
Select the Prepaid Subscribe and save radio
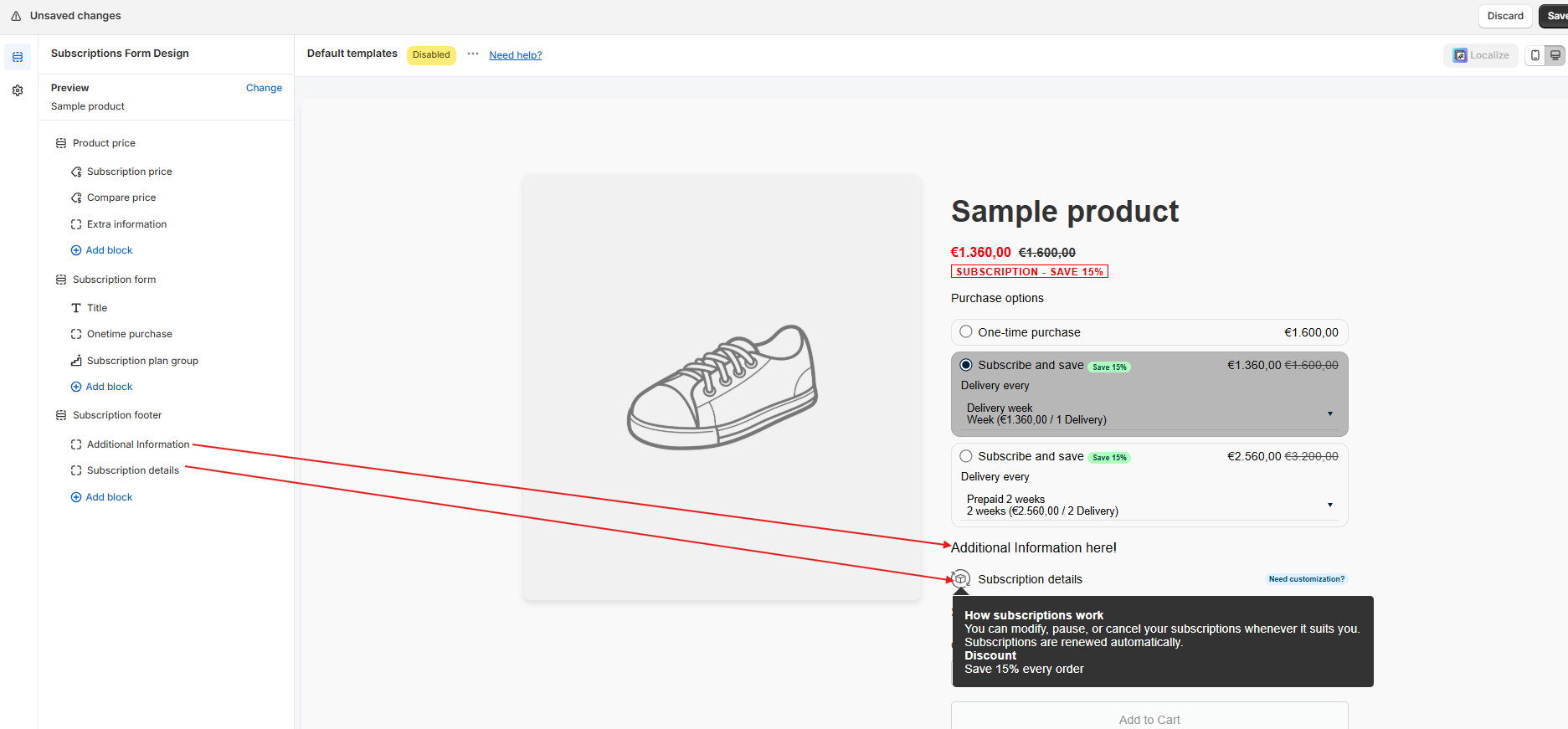click(x=966, y=456)
